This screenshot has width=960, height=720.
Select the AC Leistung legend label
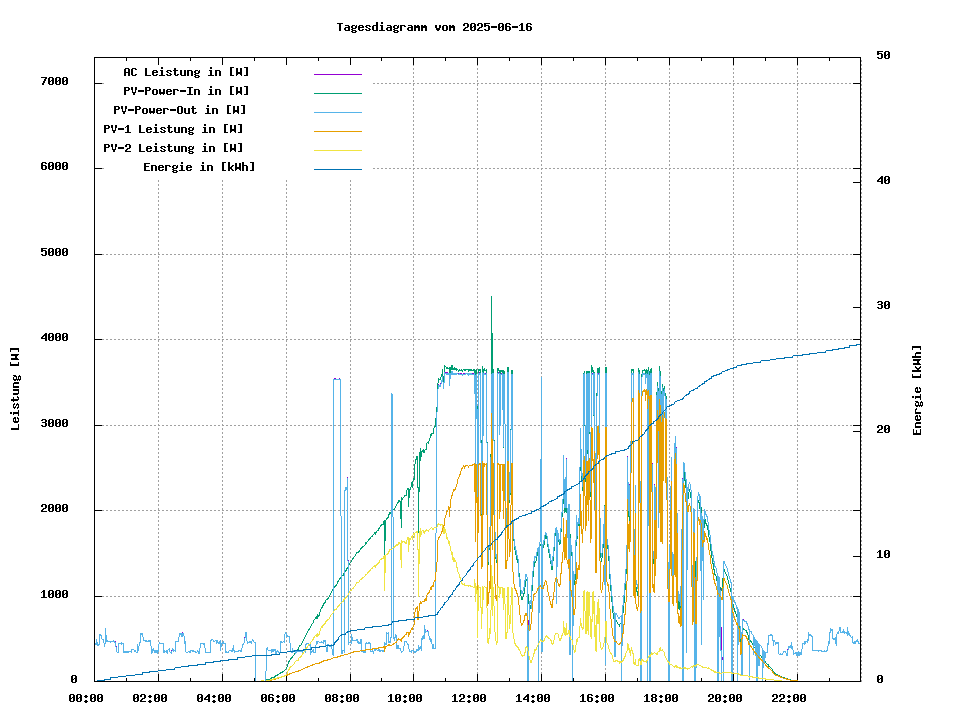[x=186, y=72]
